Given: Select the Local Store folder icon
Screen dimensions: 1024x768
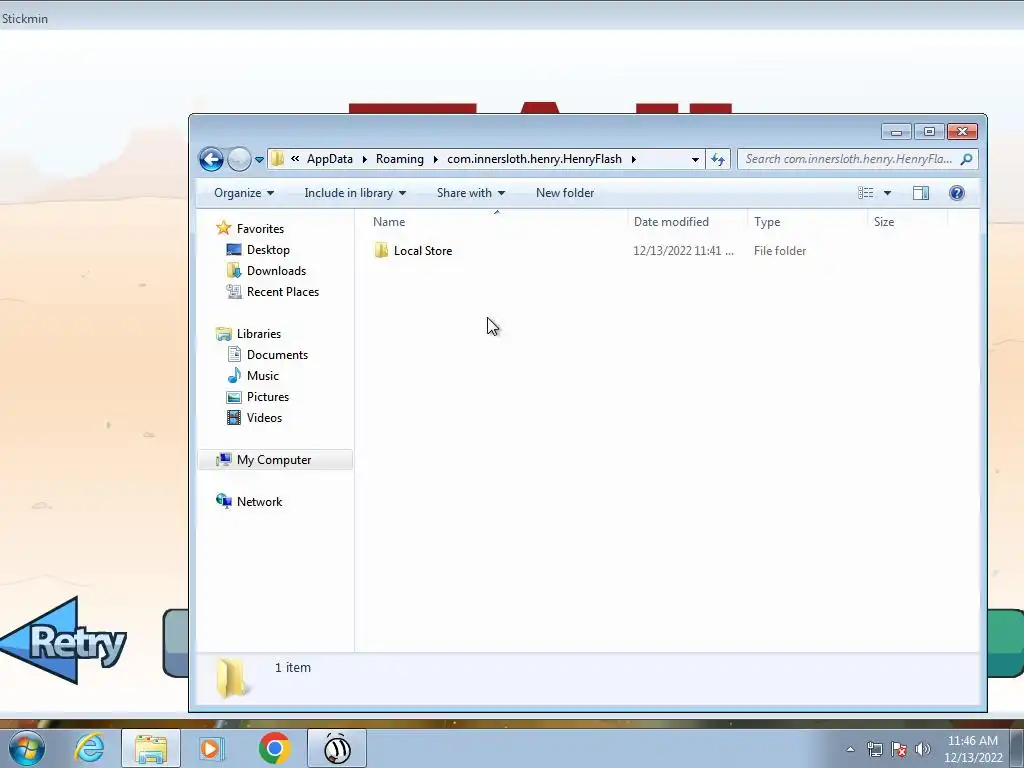Looking at the screenshot, I should click(381, 250).
